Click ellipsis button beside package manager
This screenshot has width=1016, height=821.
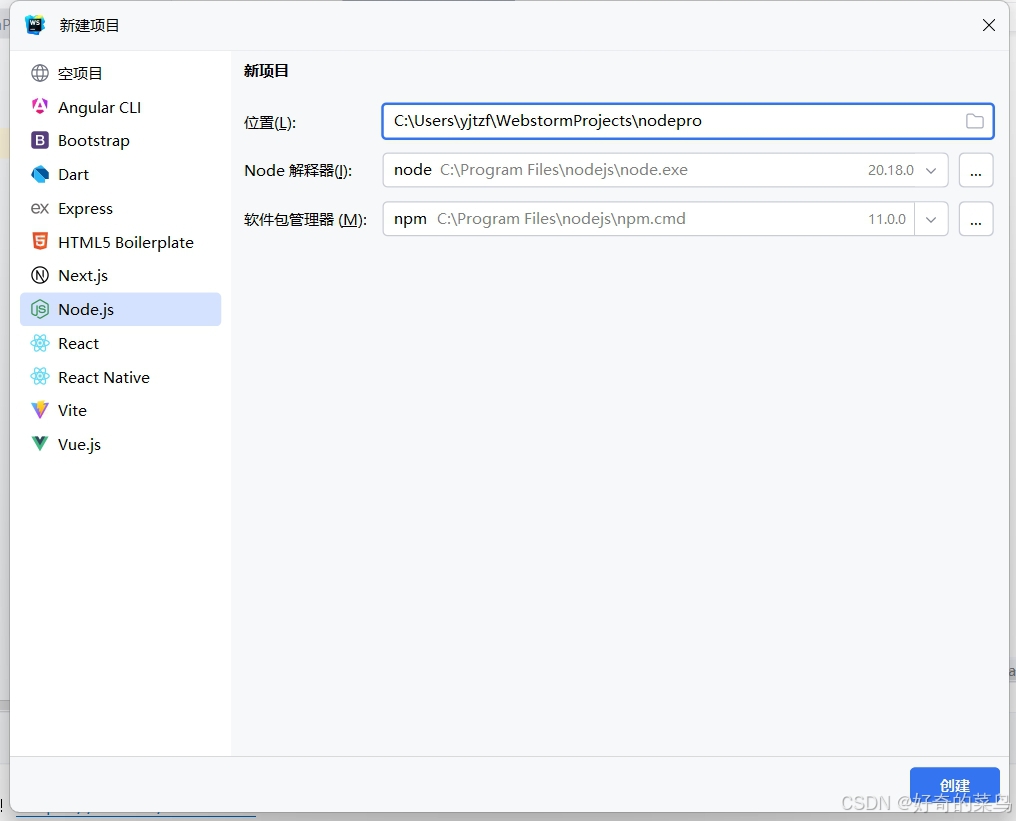click(x=976, y=220)
